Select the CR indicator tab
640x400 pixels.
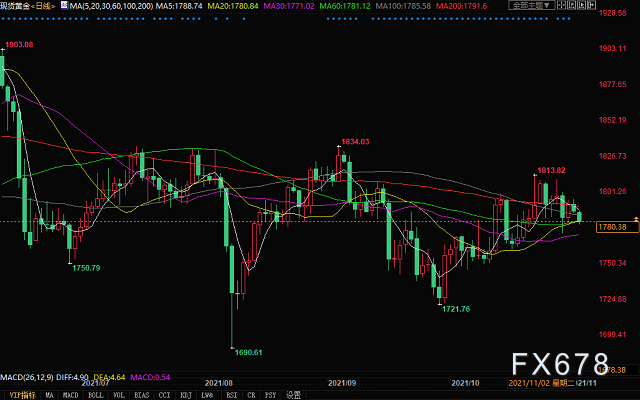click(251, 395)
